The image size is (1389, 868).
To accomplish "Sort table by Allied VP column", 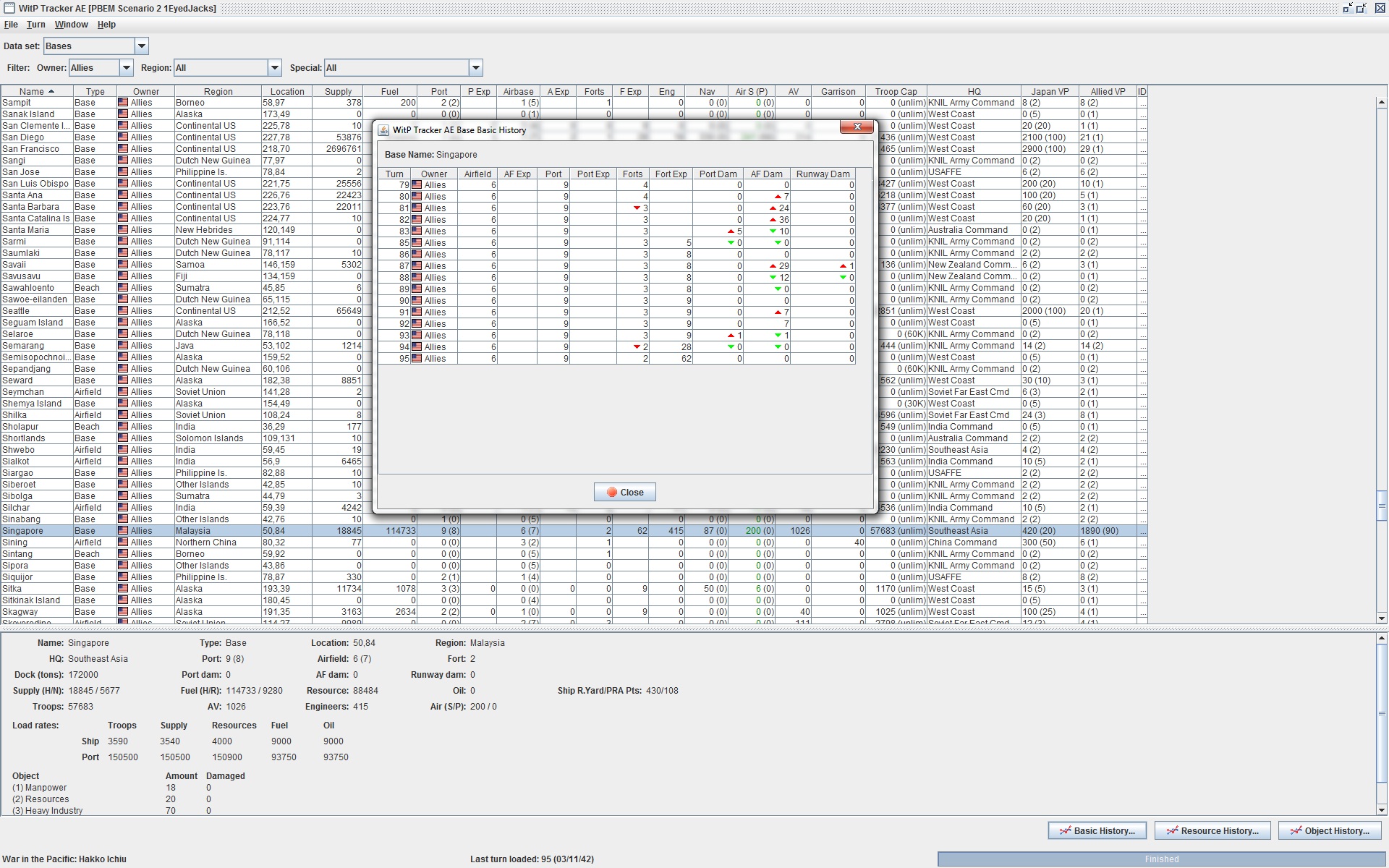I will (1108, 92).
